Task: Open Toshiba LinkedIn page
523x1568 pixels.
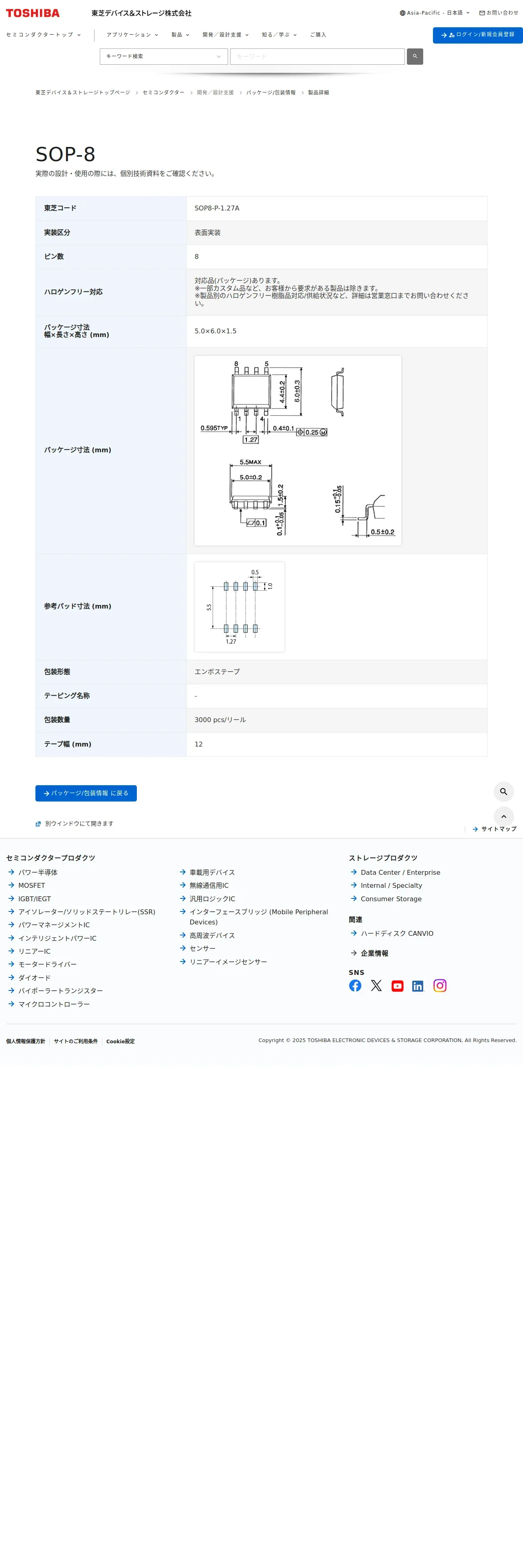Action: [418, 985]
